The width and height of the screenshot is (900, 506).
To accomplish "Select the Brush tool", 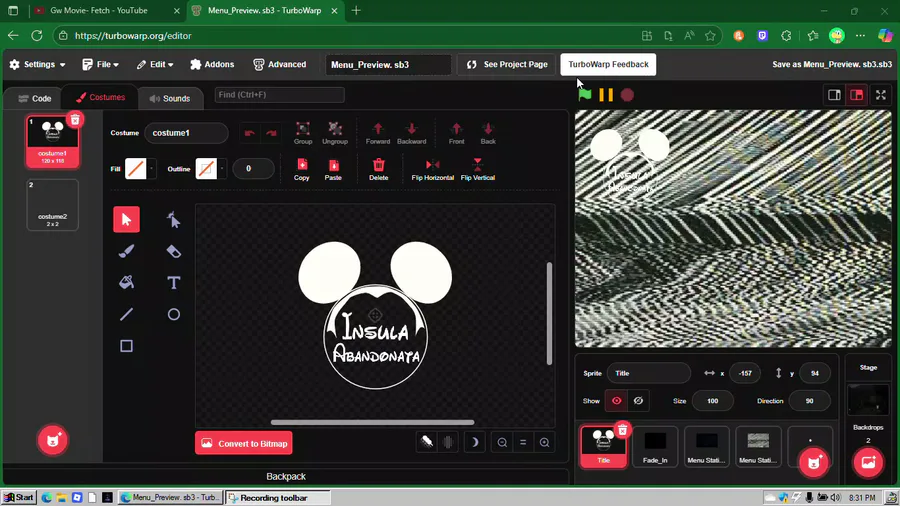I will click(126, 251).
